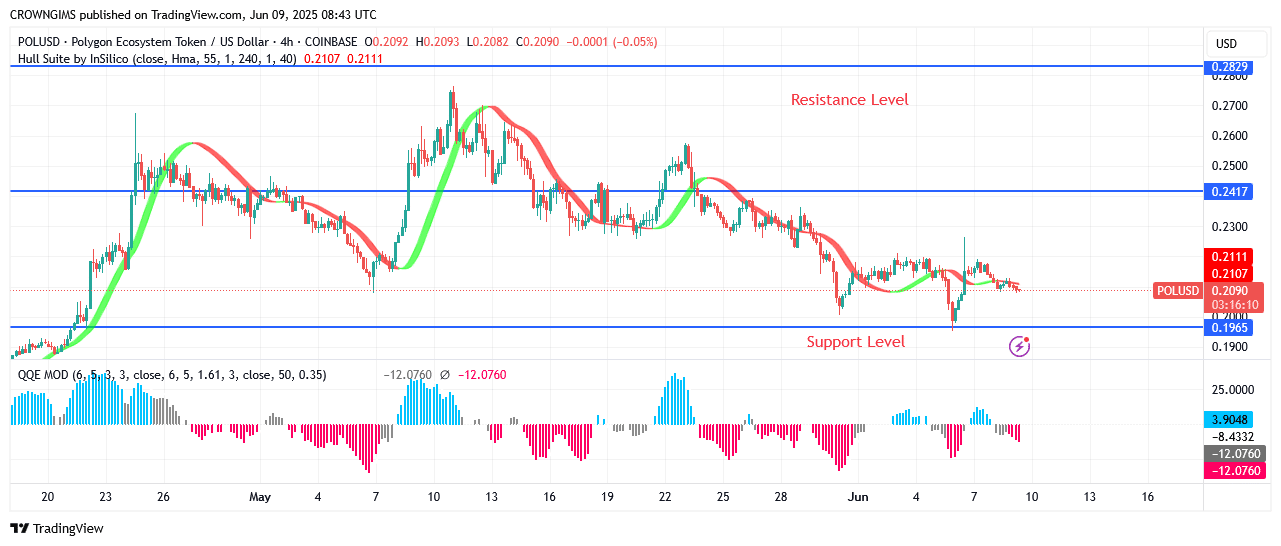Click the 0.2600 price scale value
Image resolution: width=1281 pixels, height=546 pixels.
[1231, 136]
